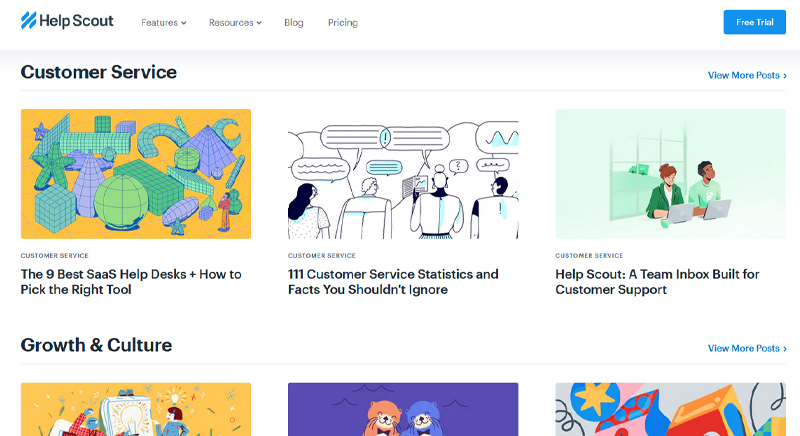Click the Help Scout logo

pyautogui.click(x=67, y=21)
